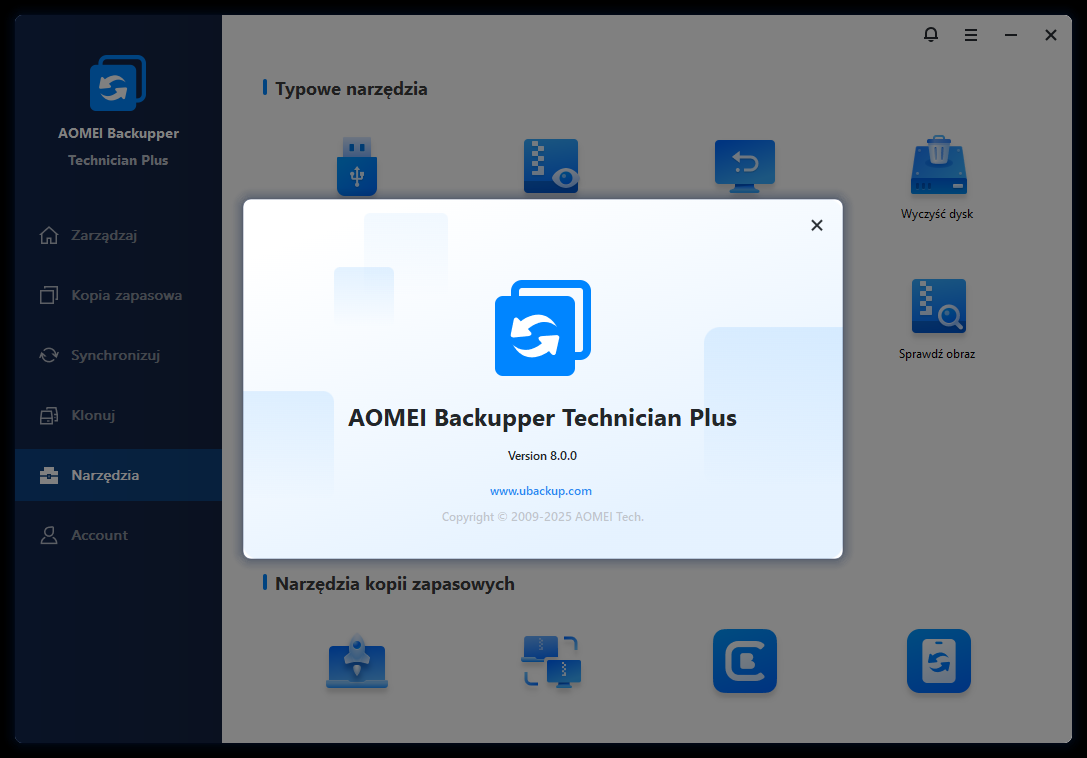
Task: Open Kopia zapasowa section
Action: 119,295
